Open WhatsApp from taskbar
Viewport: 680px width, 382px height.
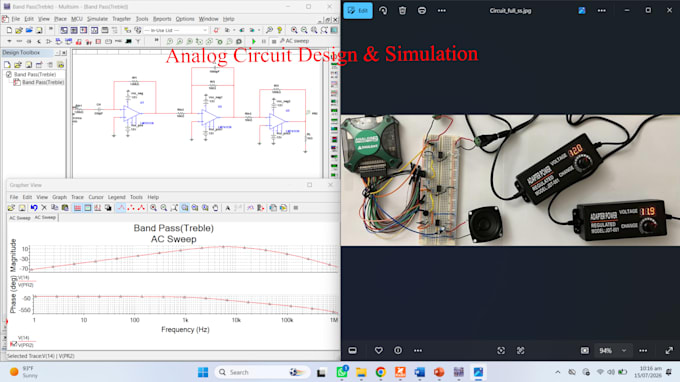point(342,372)
